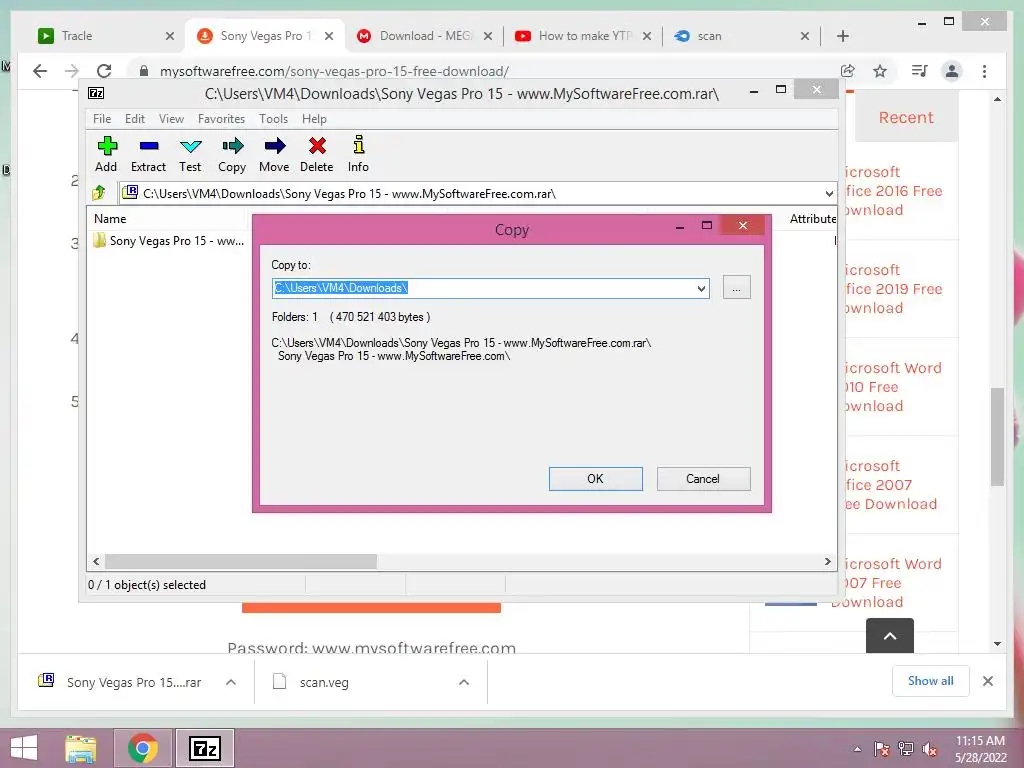Click the Move toolbar icon
1024x768 pixels.
coord(274,154)
